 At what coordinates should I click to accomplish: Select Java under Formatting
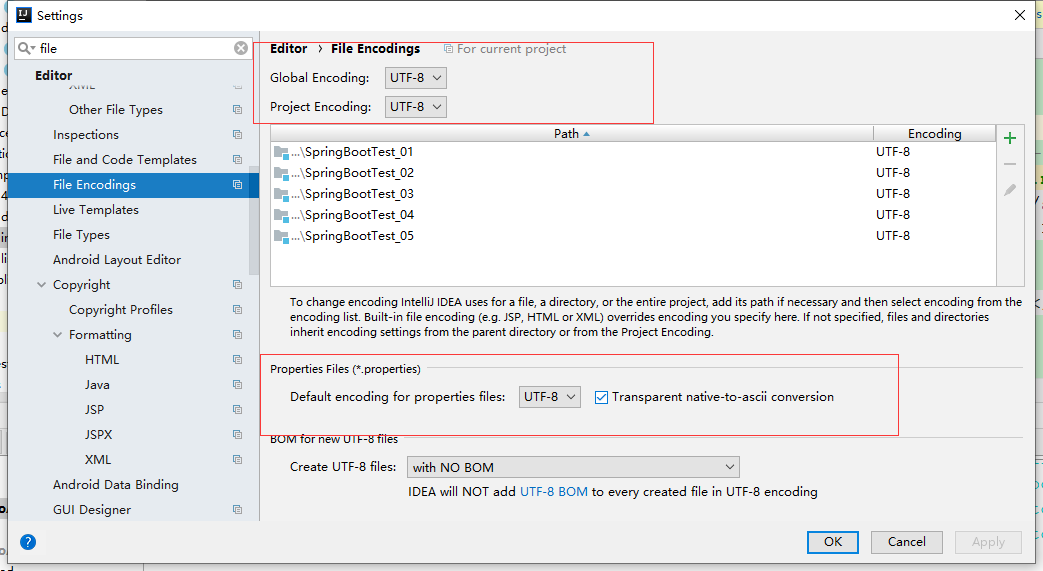coord(97,385)
